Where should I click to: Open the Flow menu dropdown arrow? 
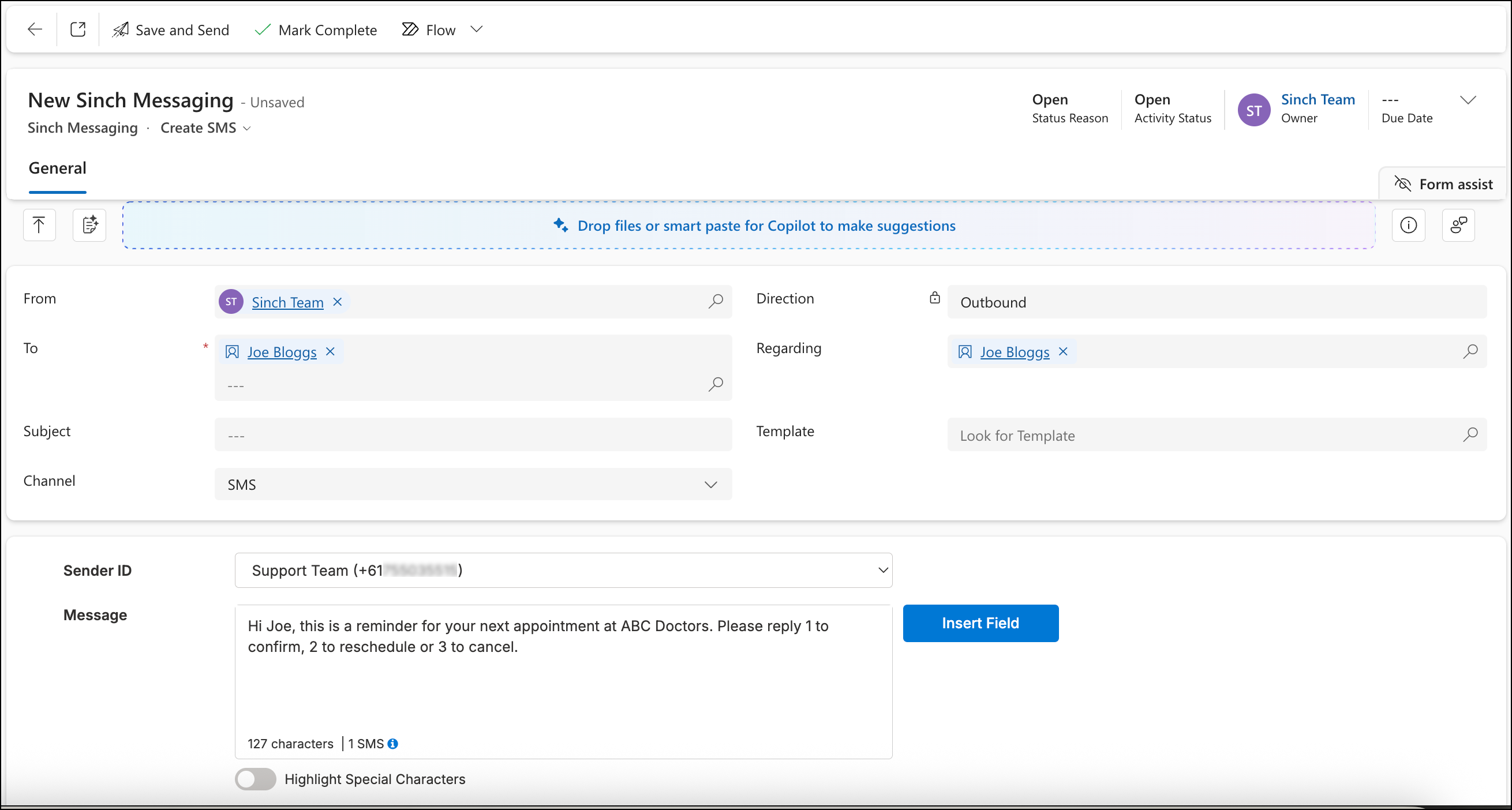[477, 29]
